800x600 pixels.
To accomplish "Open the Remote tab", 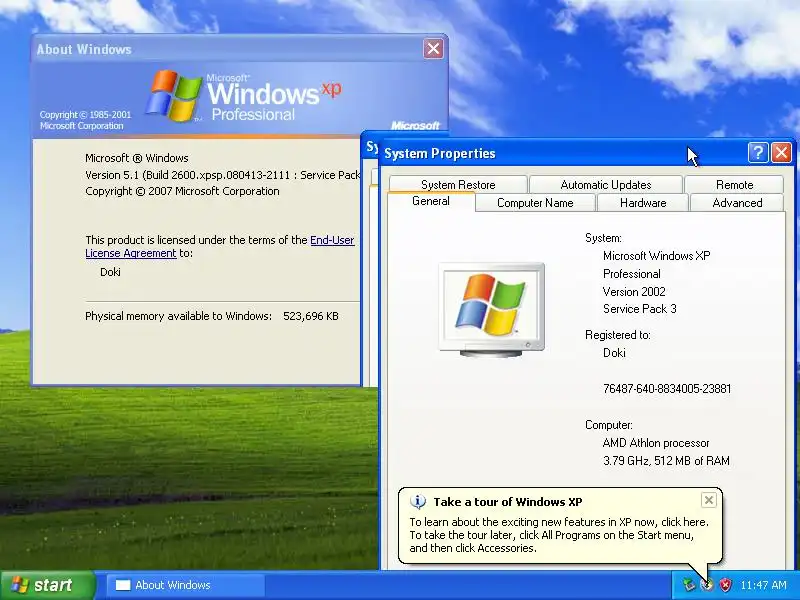I will (734, 185).
